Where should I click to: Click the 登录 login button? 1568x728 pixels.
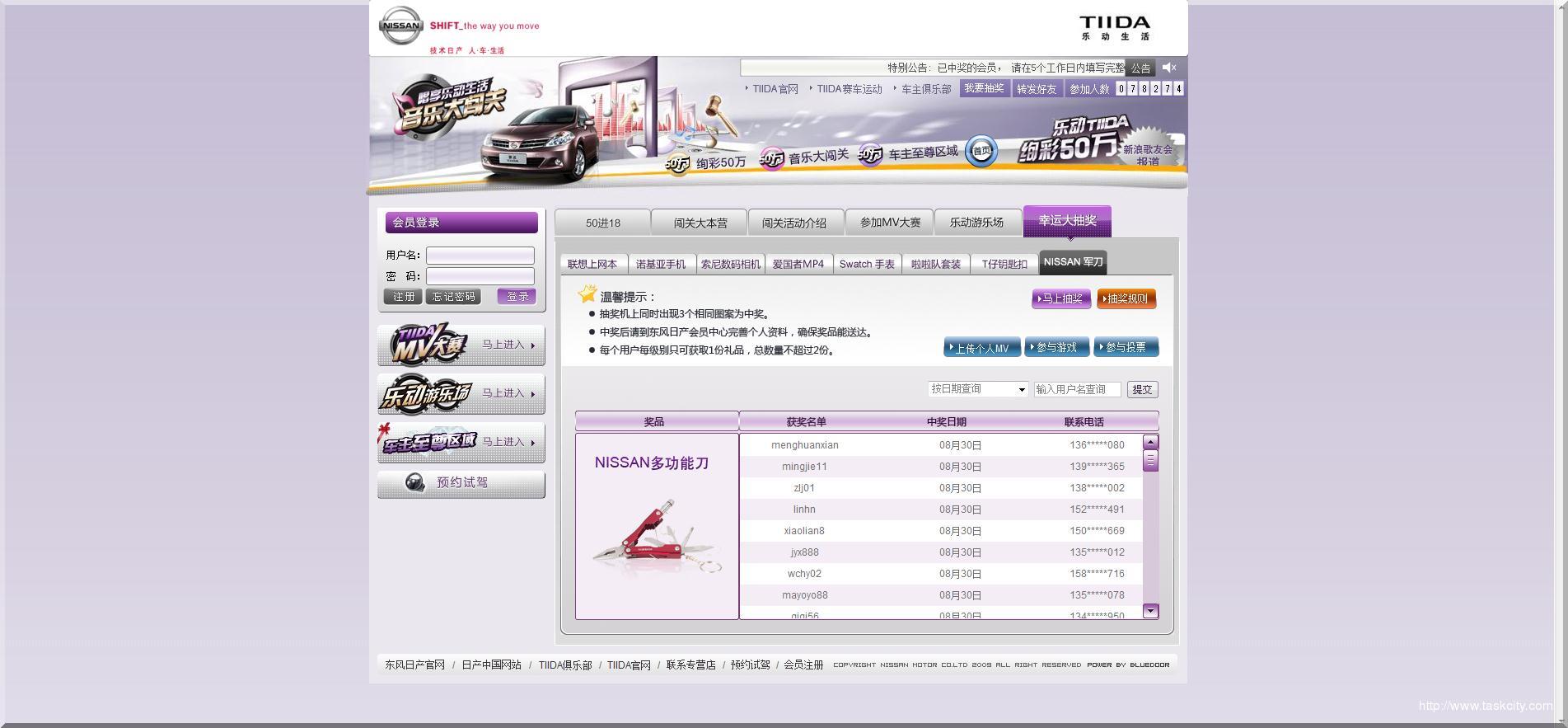[517, 297]
